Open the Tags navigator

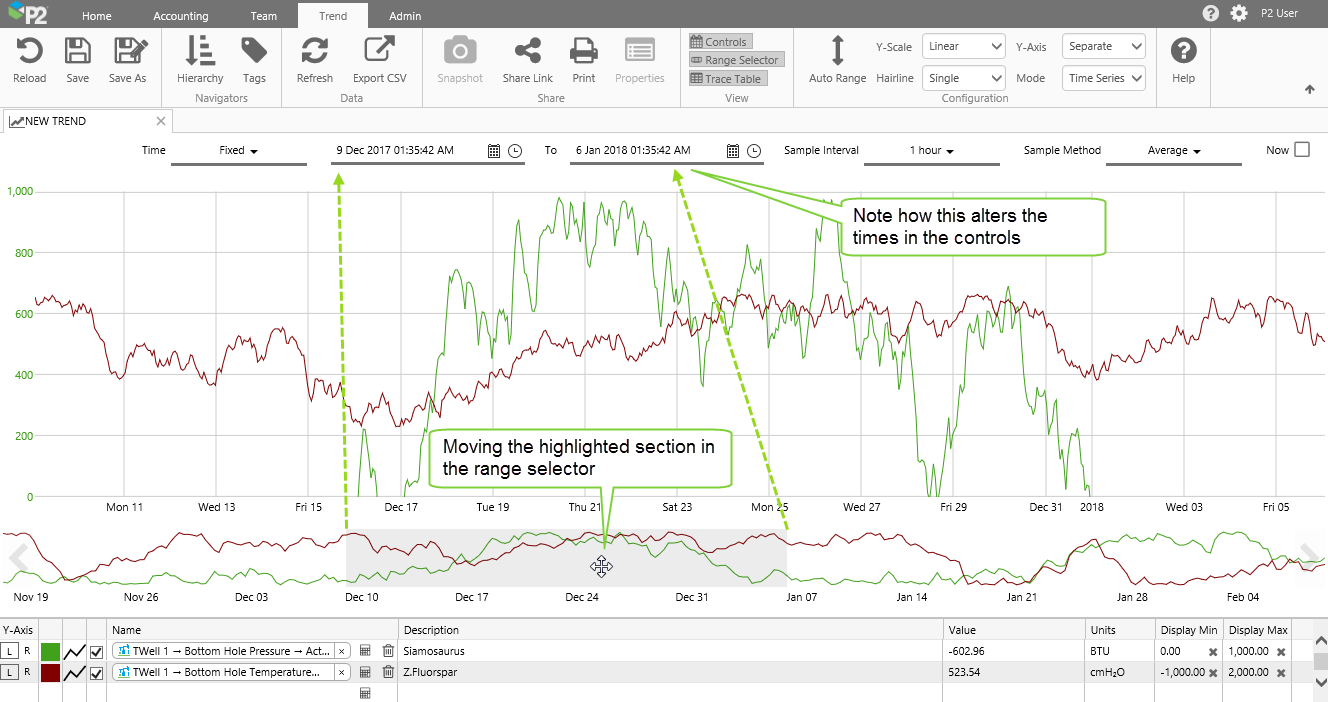coord(254,51)
